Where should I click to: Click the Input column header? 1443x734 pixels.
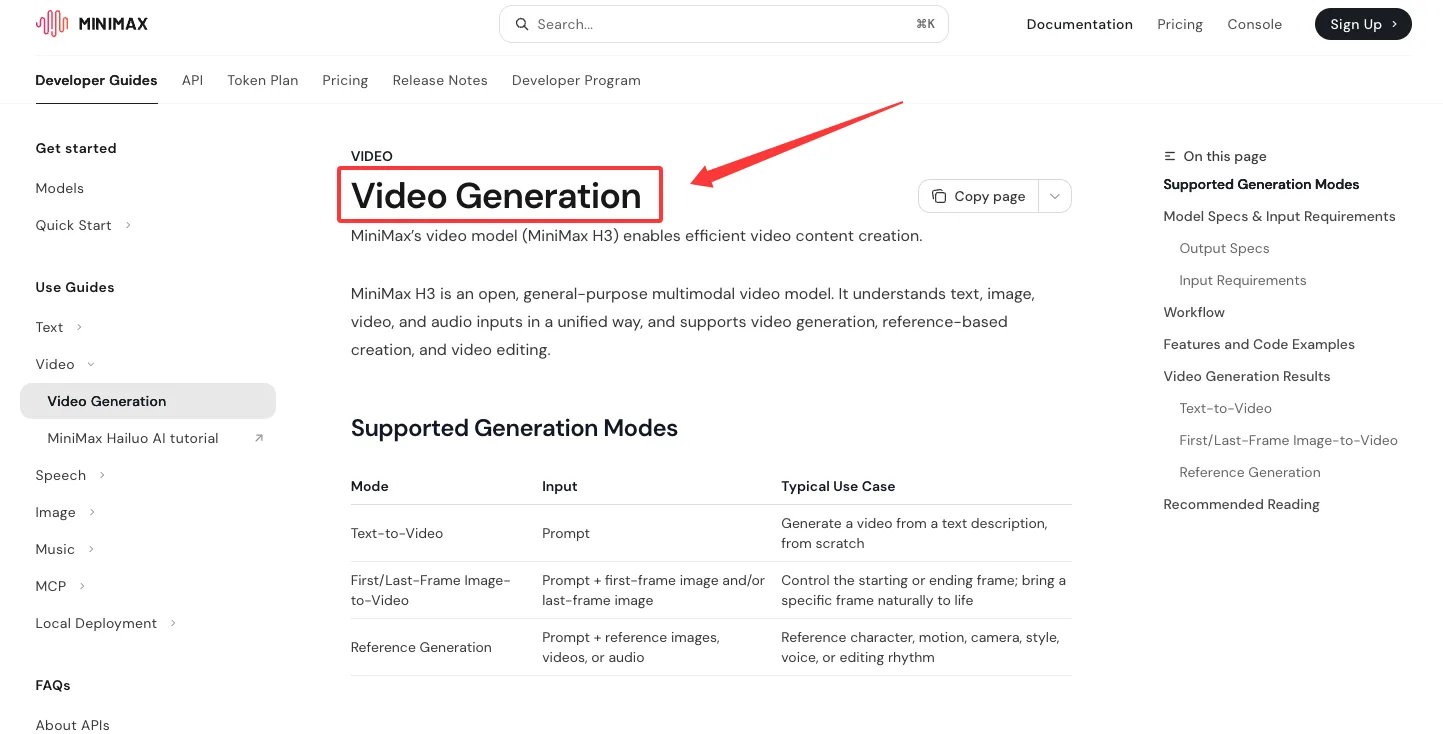560,486
